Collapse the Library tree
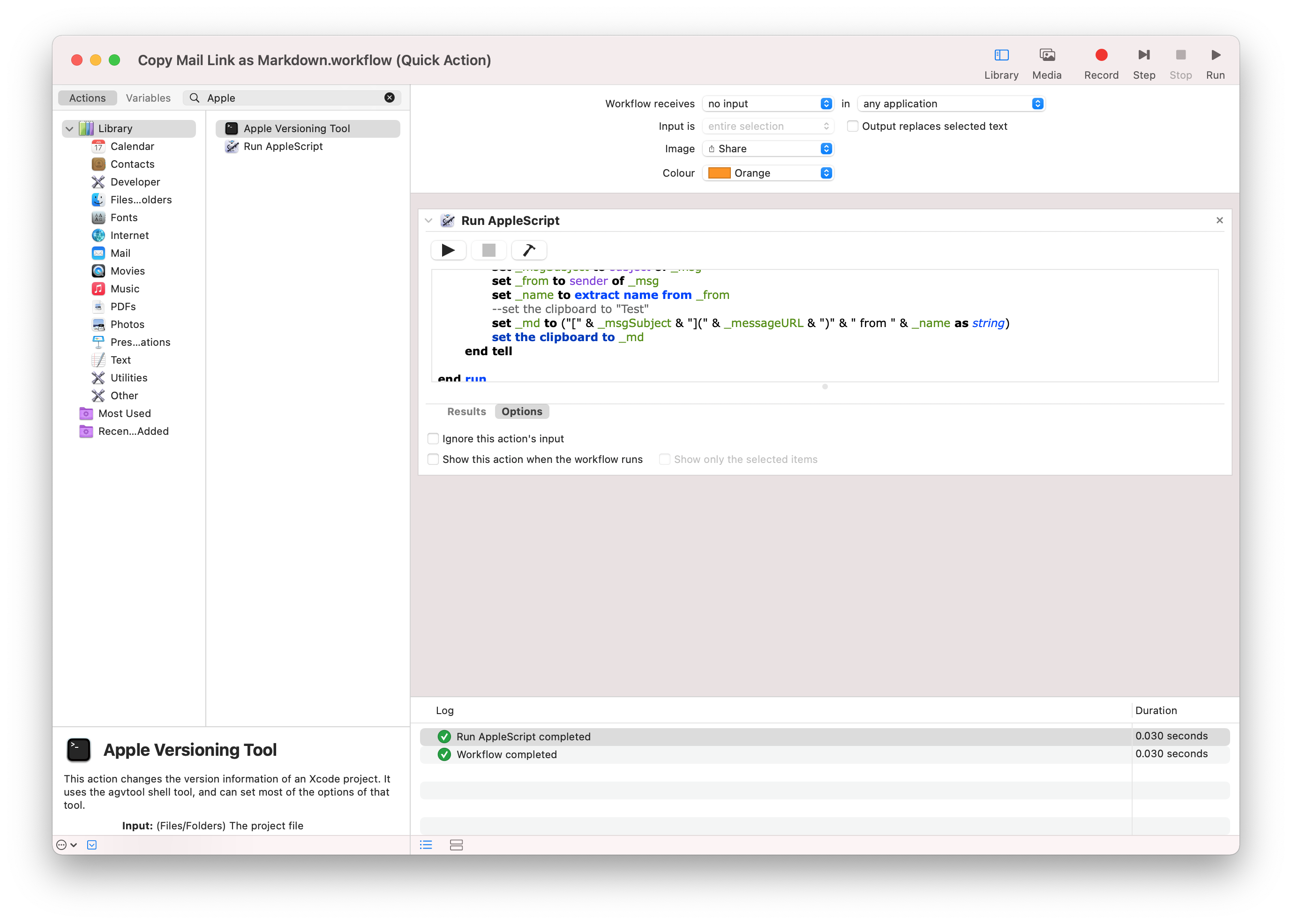Image resolution: width=1292 pixels, height=924 pixels. [x=69, y=128]
